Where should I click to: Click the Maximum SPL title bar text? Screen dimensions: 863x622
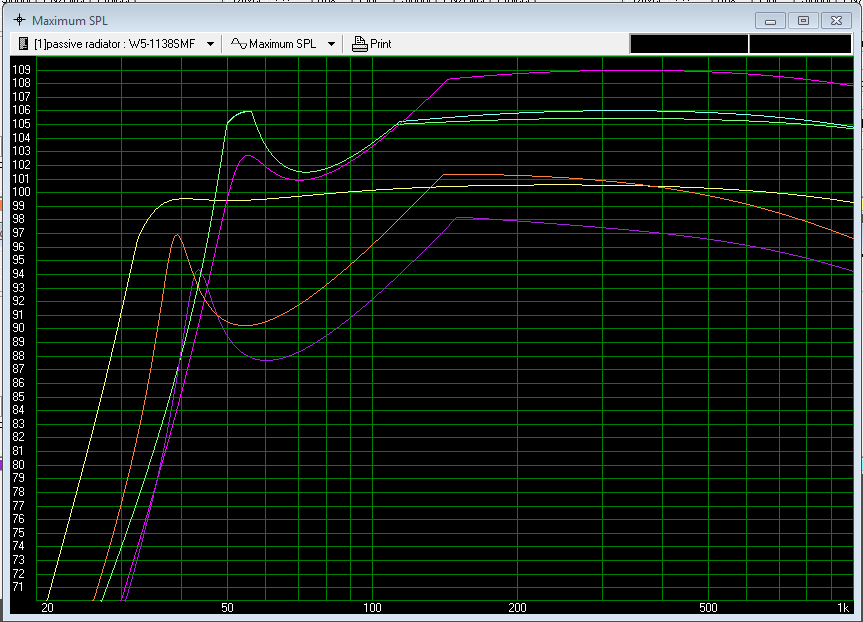click(x=70, y=21)
